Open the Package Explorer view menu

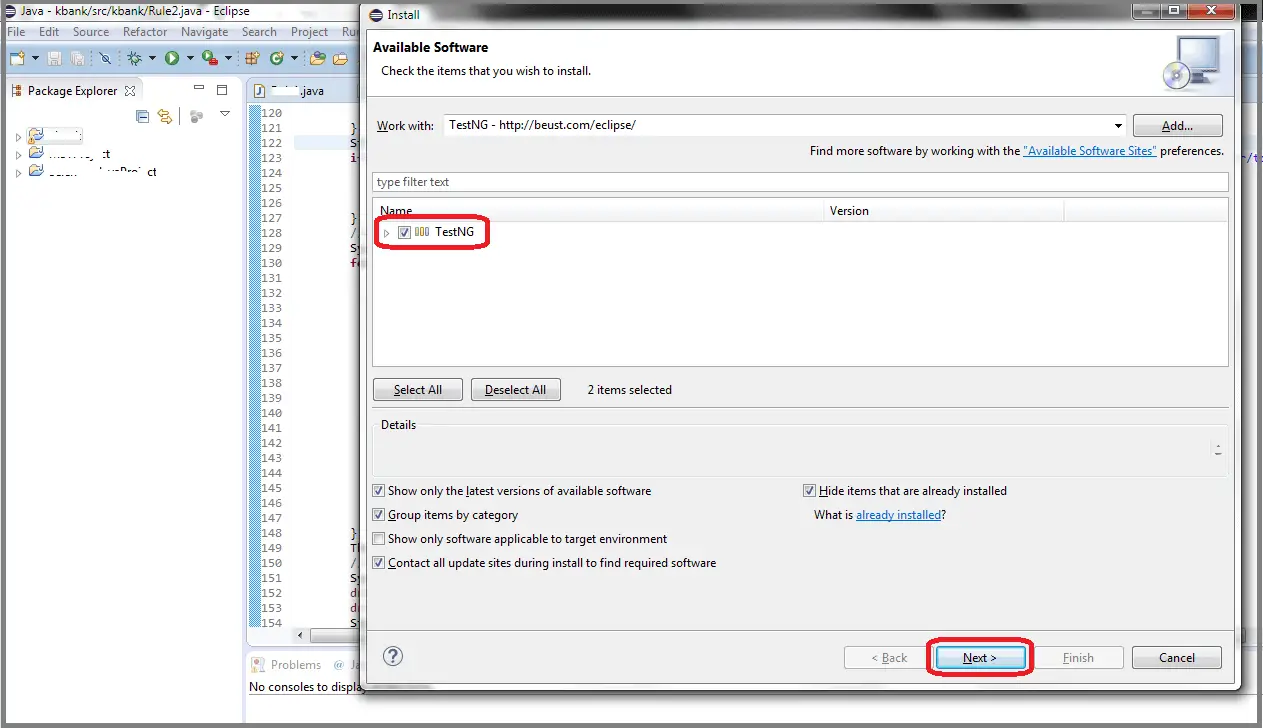(x=225, y=115)
